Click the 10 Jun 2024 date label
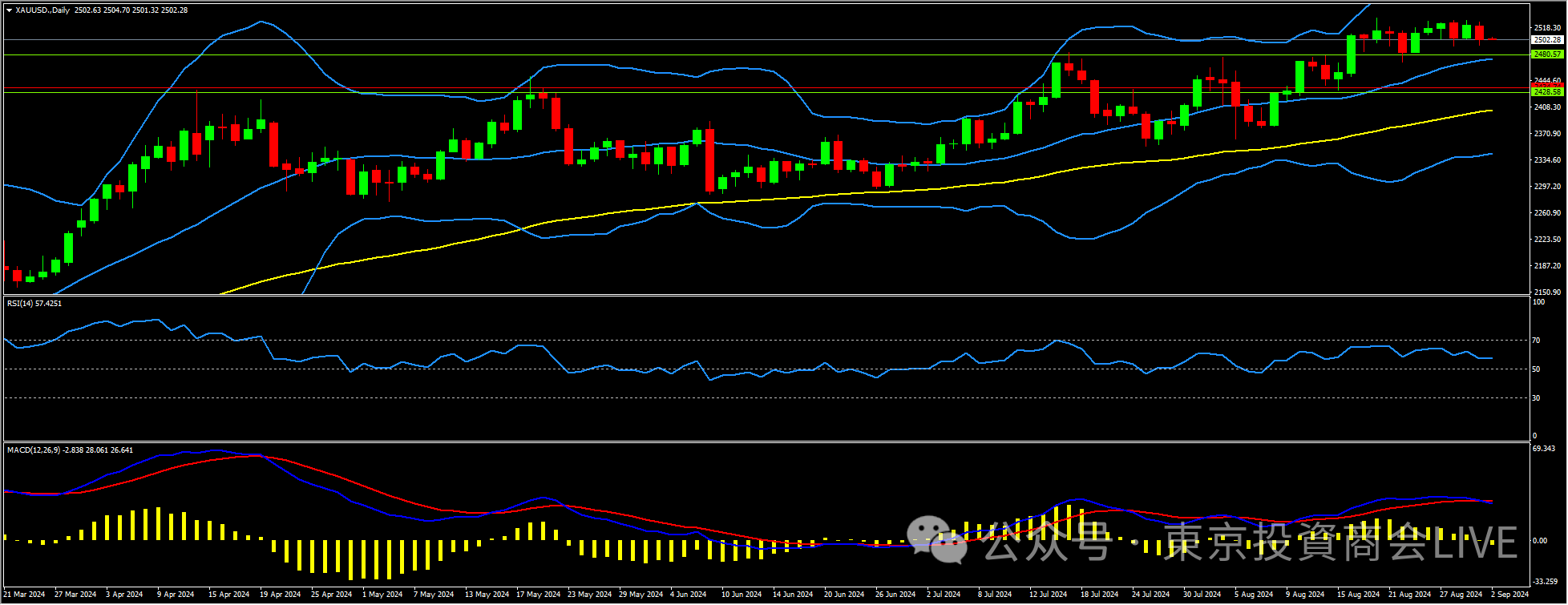Screen dimensions: 1568x605 click(x=742, y=595)
